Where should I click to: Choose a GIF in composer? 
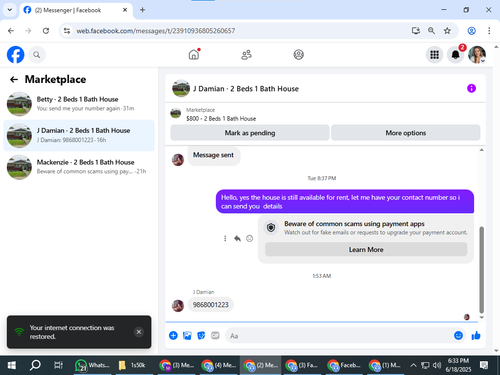pyautogui.click(x=215, y=335)
